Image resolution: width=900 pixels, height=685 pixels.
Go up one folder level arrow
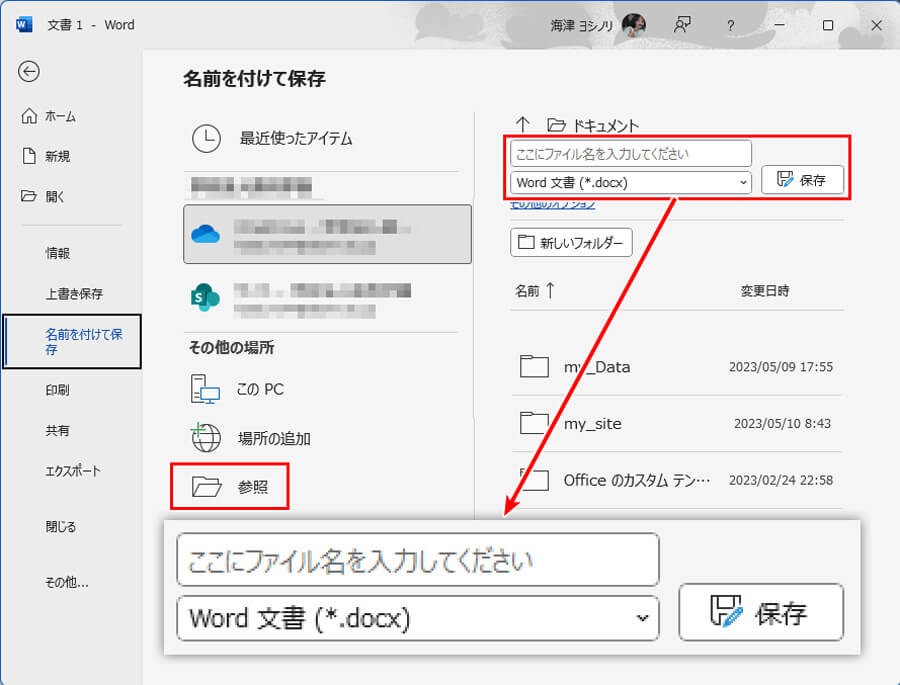[x=522, y=124]
